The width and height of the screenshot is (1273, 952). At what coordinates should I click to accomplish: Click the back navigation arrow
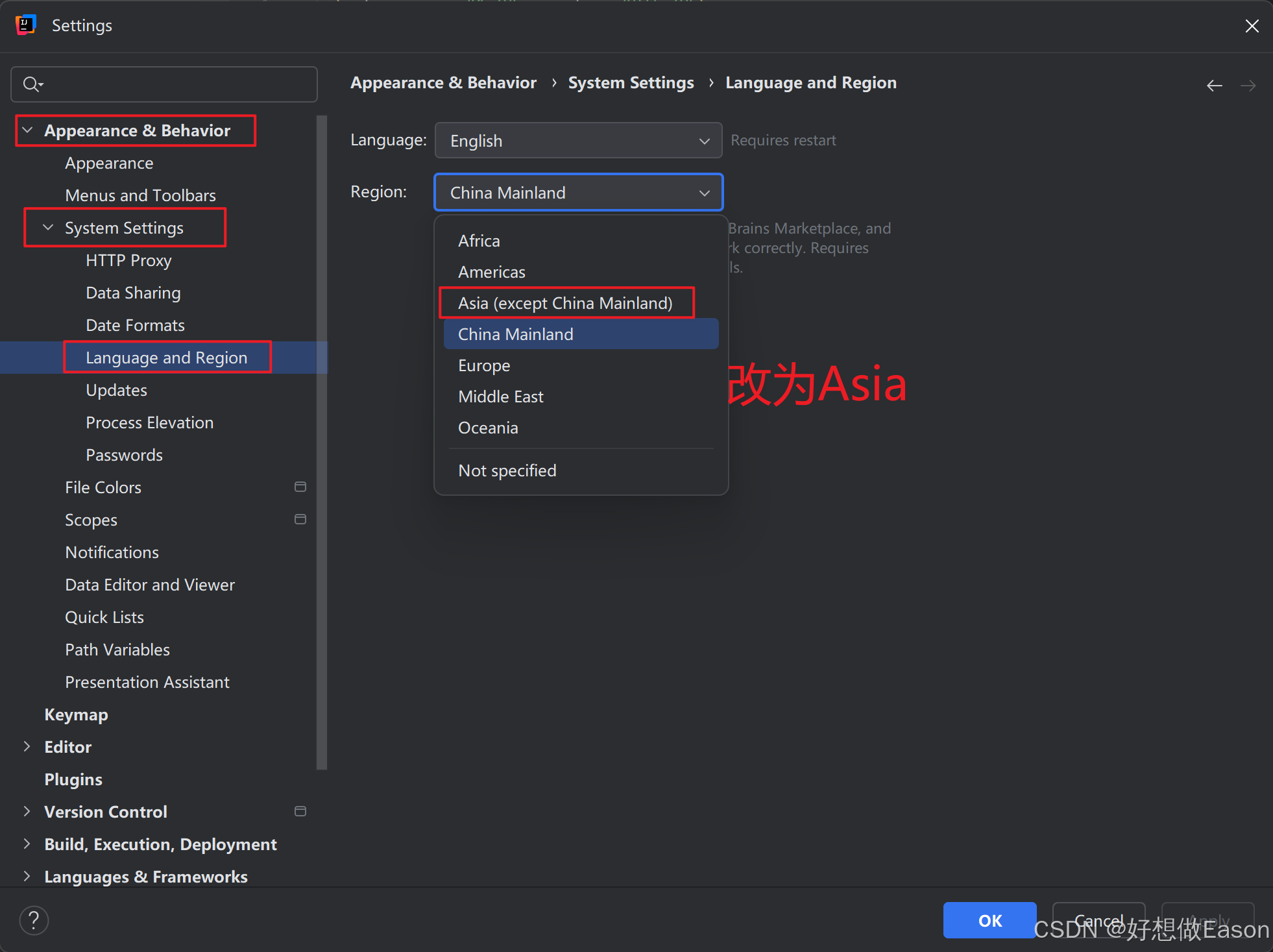(1214, 86)
